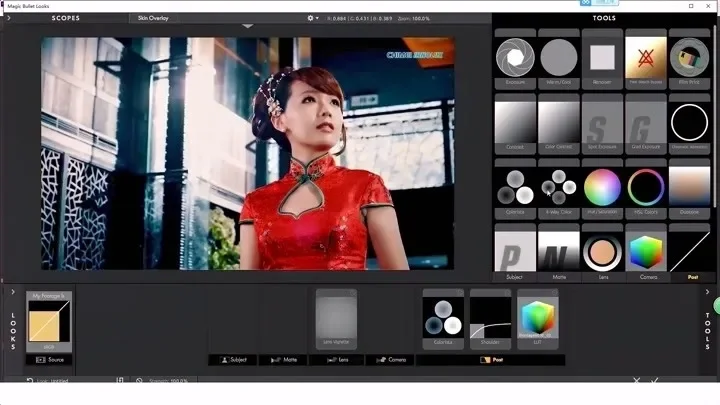Click the Source button under footage thumbnail
This screenshot has width=720, height=405.
(x=50, y=360)
